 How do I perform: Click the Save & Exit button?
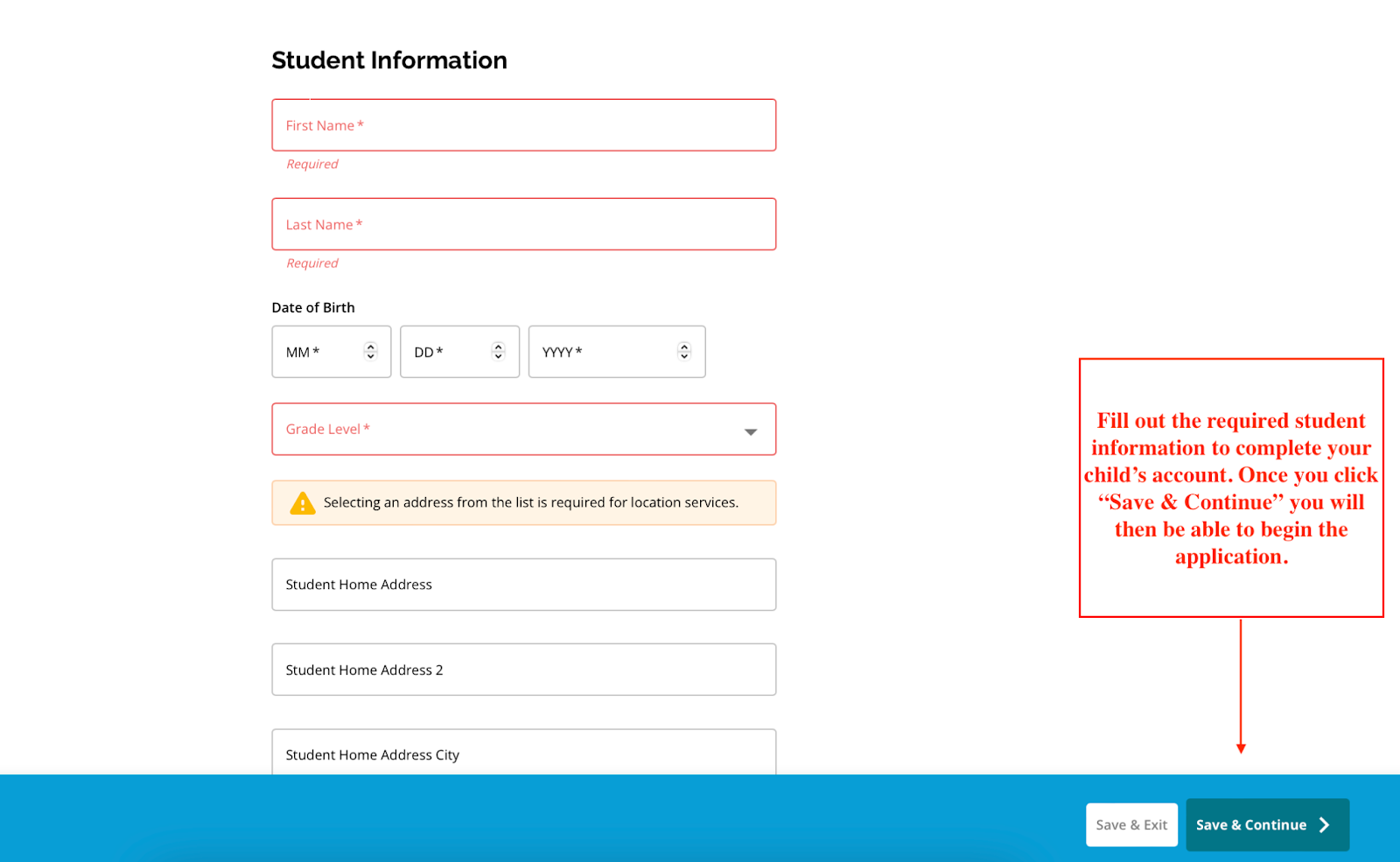[x=1131, y=824]
